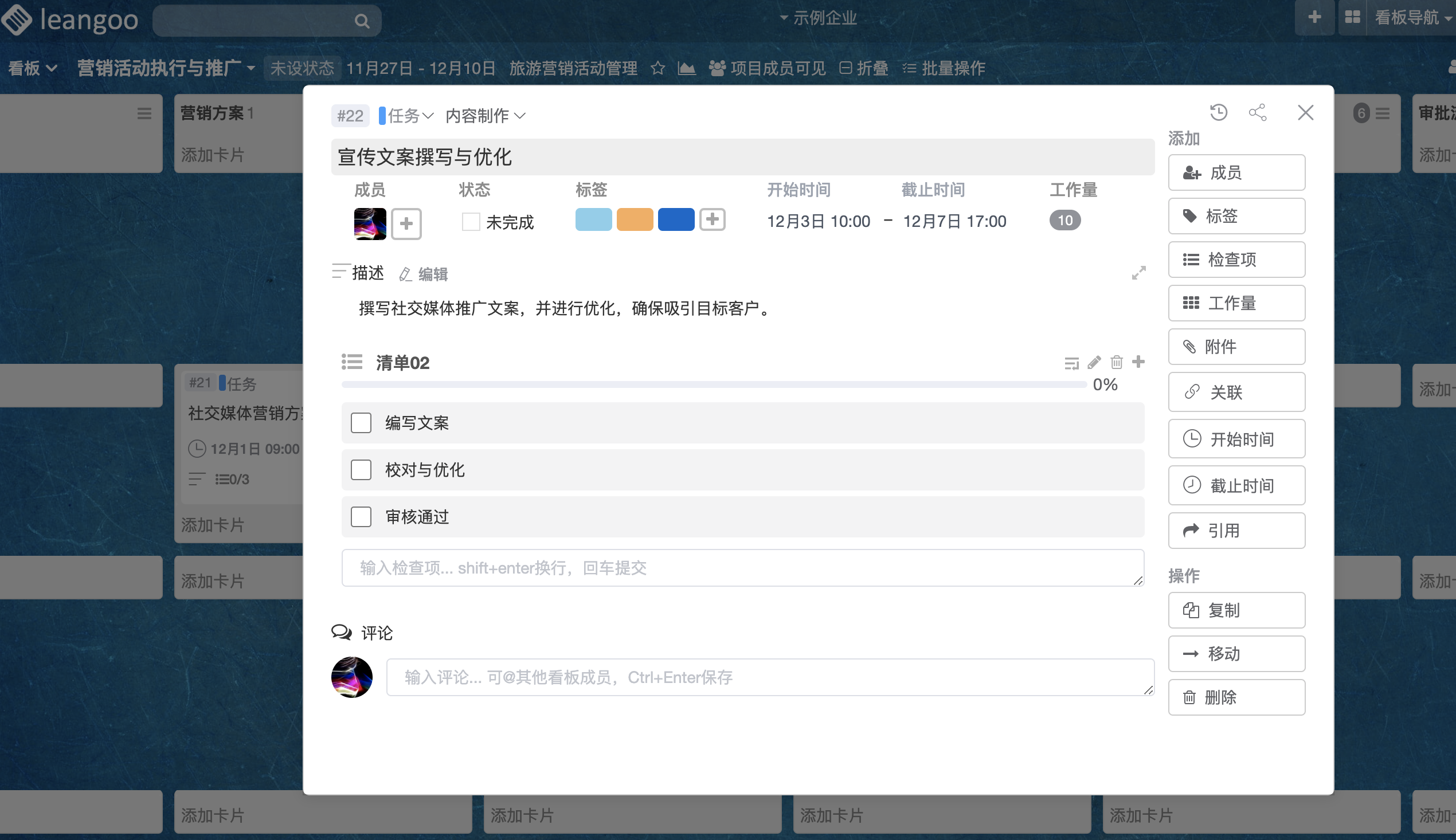Click the comment input field
The width and height of the screenshot is (1456, 840).
click(769, 677)
